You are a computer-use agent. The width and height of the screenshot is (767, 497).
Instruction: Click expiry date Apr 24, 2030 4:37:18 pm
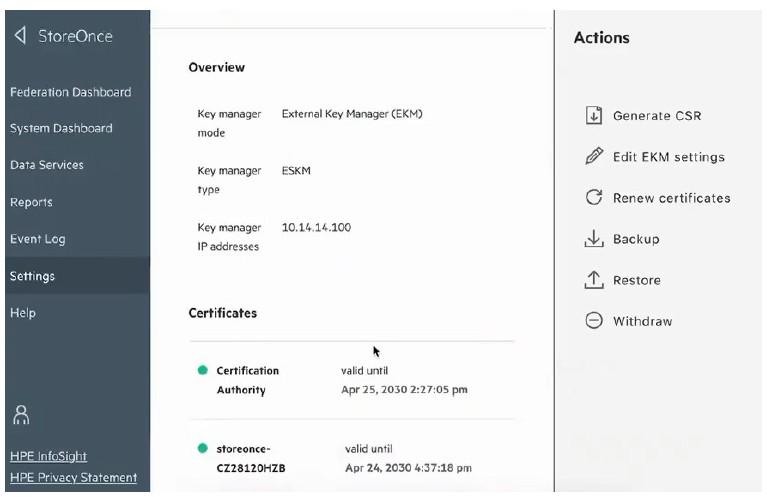click(x=408, y=468)
